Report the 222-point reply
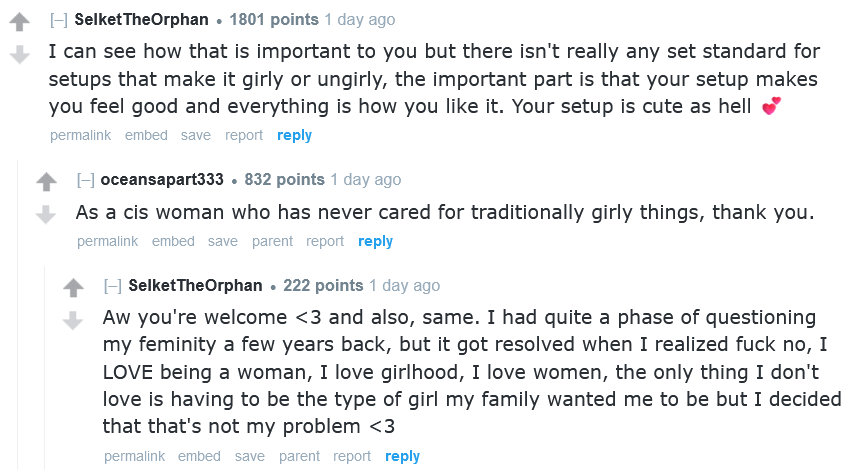The width and height of the screenshot is (852, 470). [352, 456]
